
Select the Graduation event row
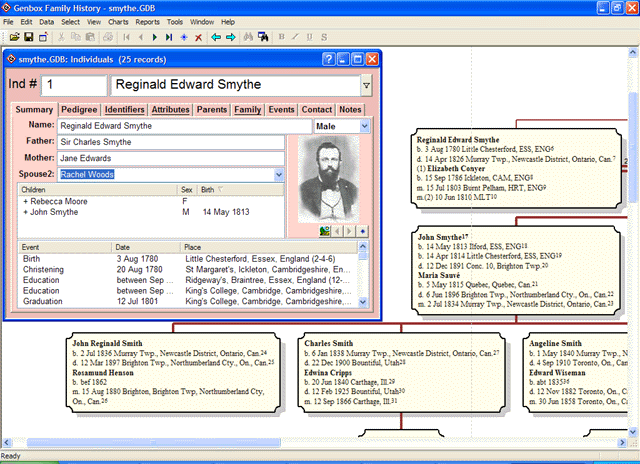click(x=188, y=301)
